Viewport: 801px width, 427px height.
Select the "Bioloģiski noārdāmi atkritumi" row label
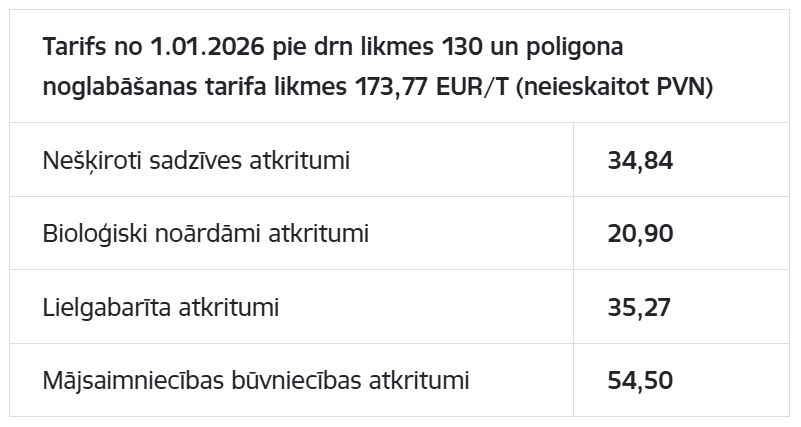tap(206, 234)
